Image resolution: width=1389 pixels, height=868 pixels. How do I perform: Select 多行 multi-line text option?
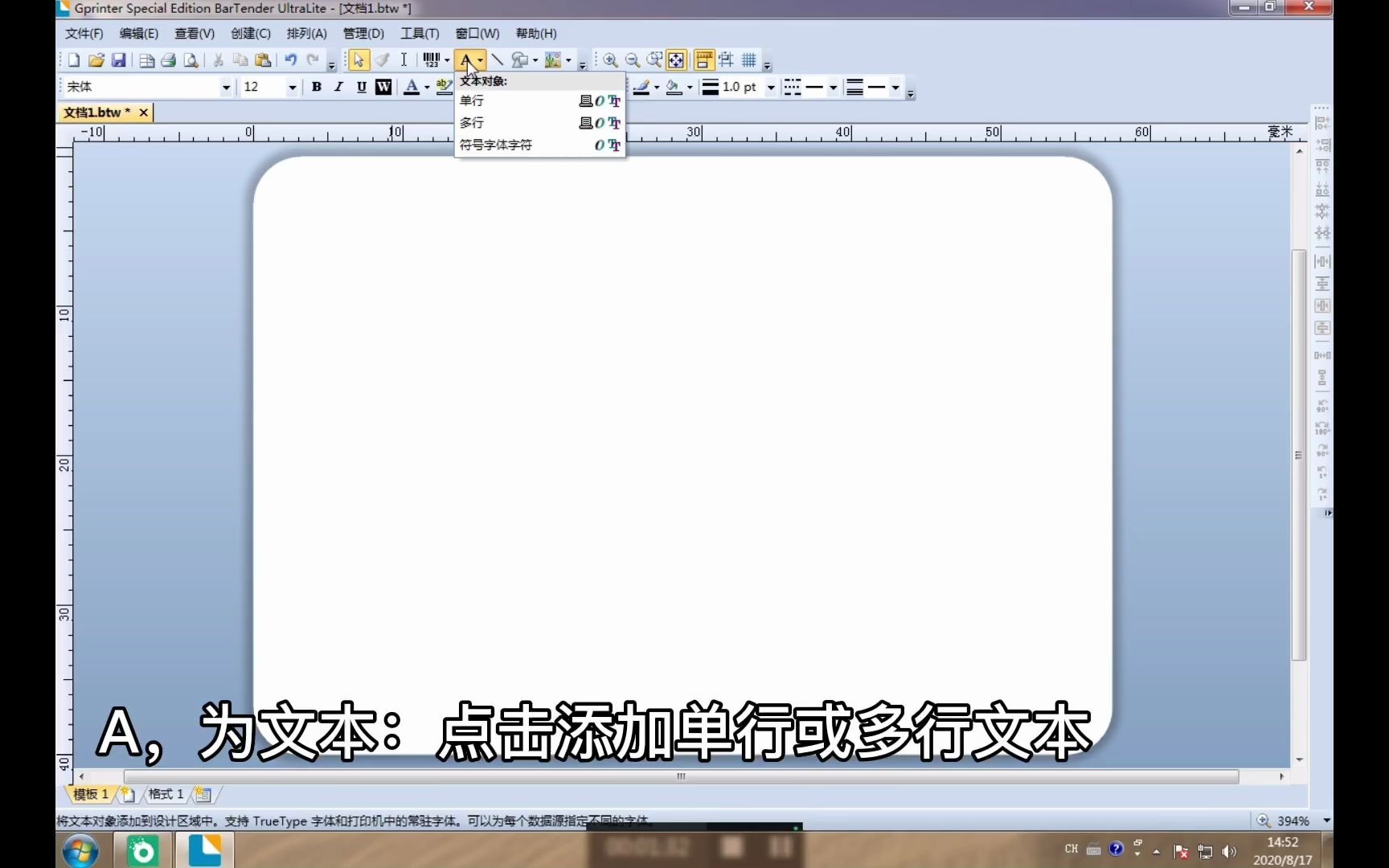point(539,123)
